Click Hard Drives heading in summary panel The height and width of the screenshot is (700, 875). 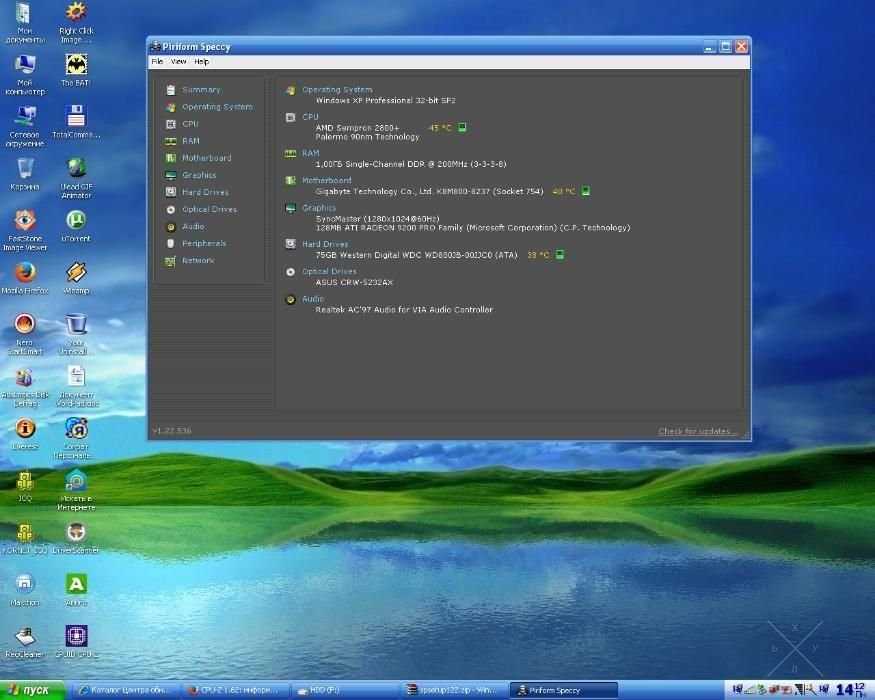(x=325, y=244)
